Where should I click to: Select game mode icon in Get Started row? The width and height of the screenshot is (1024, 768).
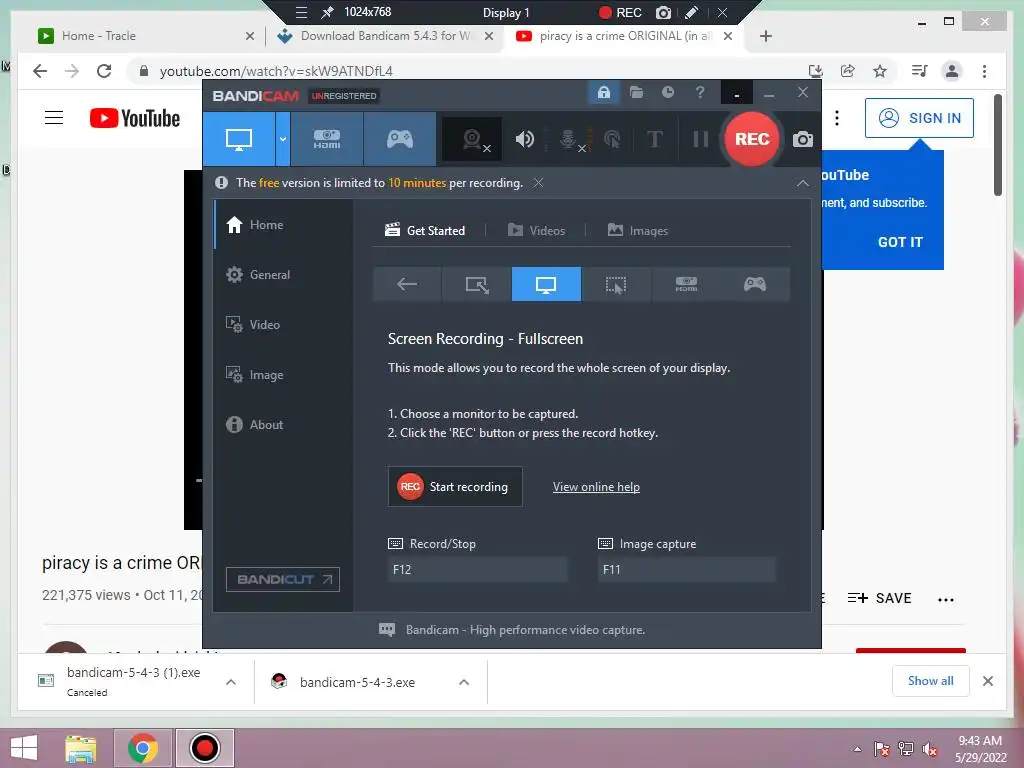click(755, 284)
